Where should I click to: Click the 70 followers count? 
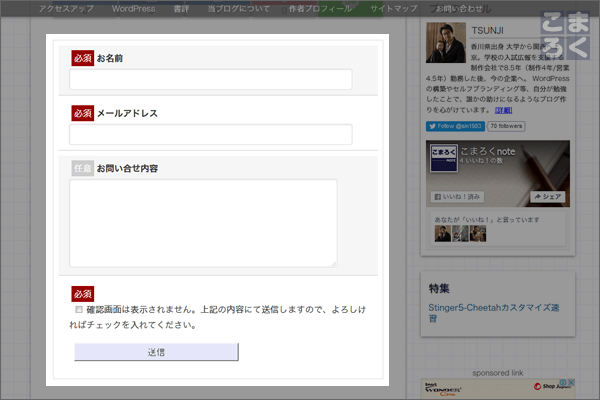(x=506, y=126)
